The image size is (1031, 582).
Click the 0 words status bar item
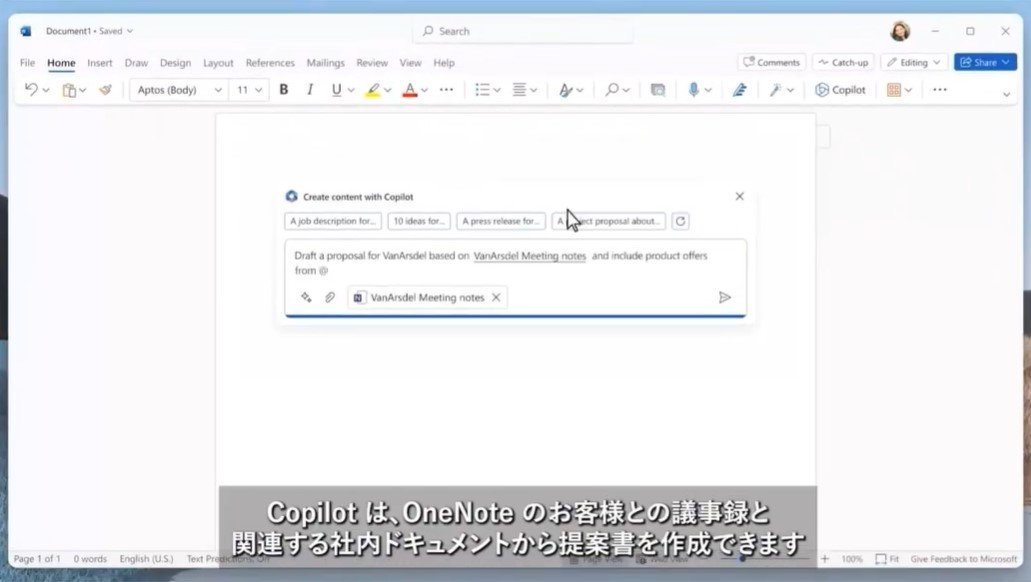(x=90, y=558)
